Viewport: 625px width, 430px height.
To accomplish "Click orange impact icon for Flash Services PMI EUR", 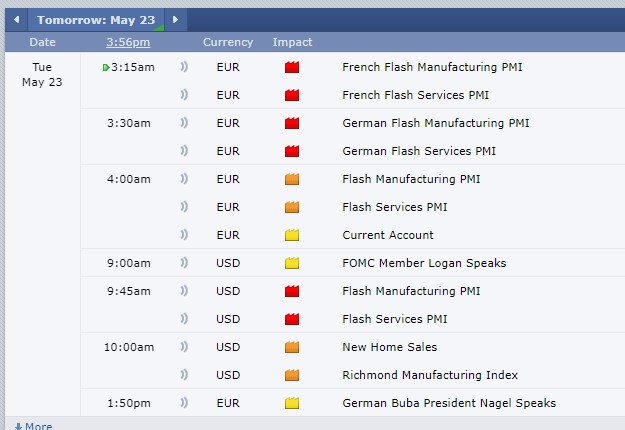I will click(x=292, y=207).
